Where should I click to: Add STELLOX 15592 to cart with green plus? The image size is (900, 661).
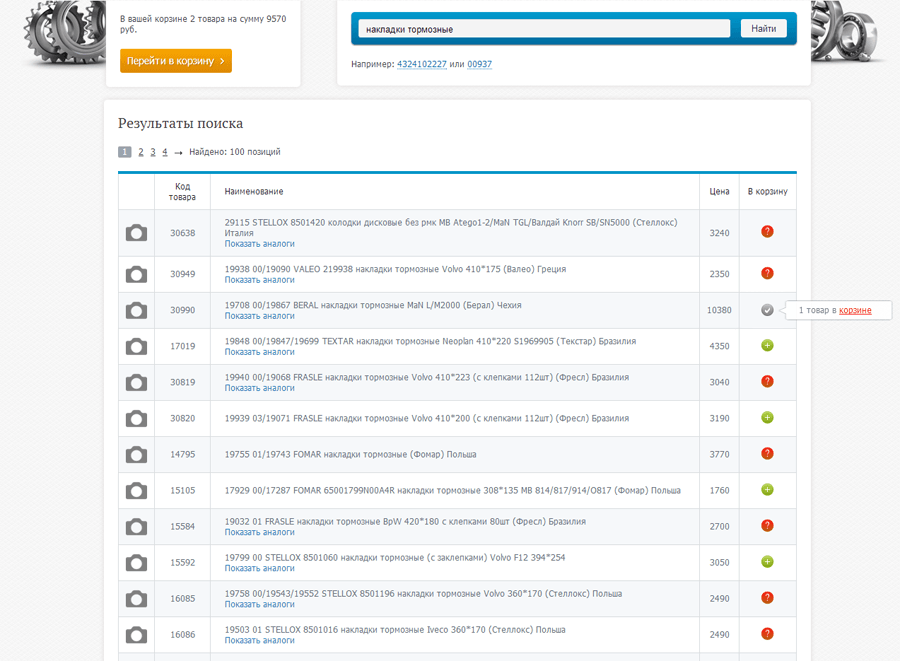pos(767,562)
